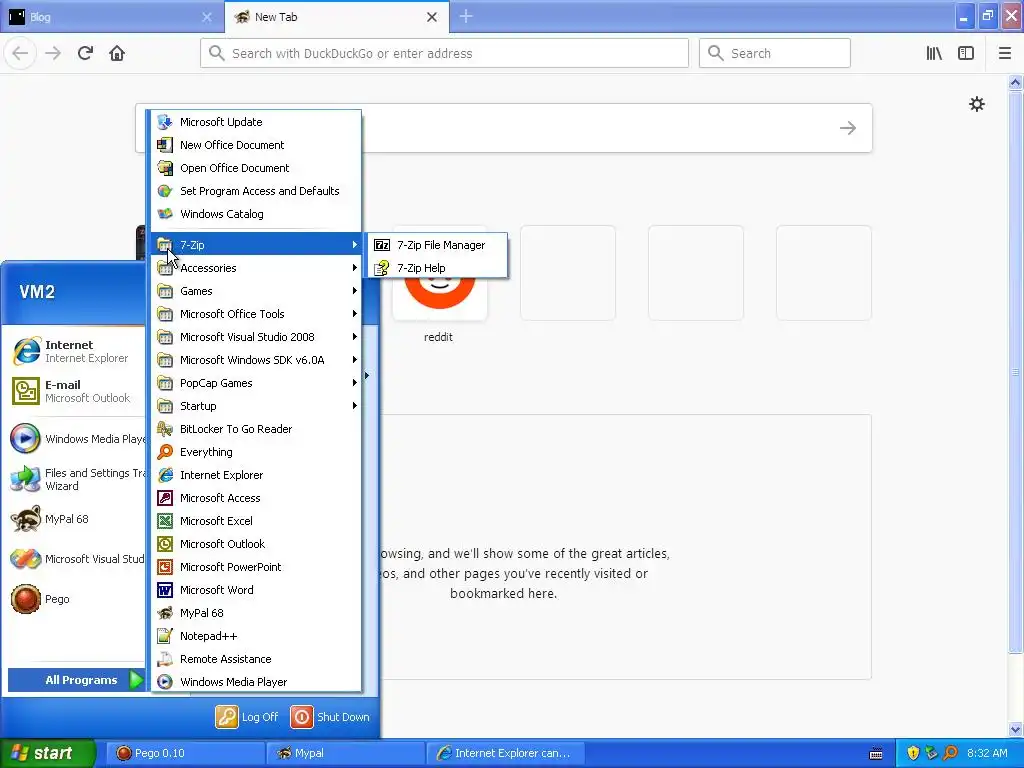
Task: Open Set Program Access and Defaults
Action: tap(256, 191)
